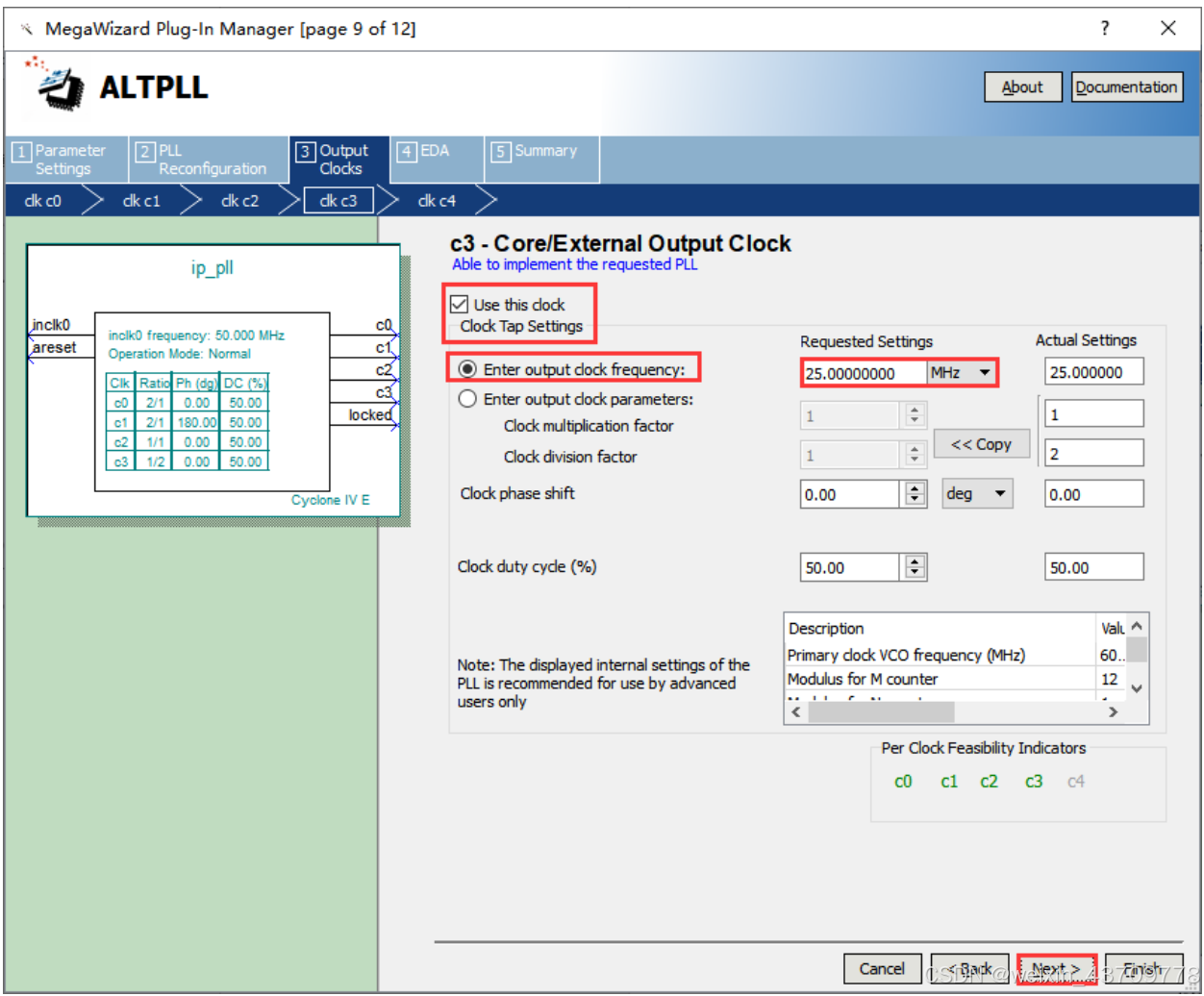Switch to EDA tab
Screen dimensions: 1204x996
click(437, 160)
